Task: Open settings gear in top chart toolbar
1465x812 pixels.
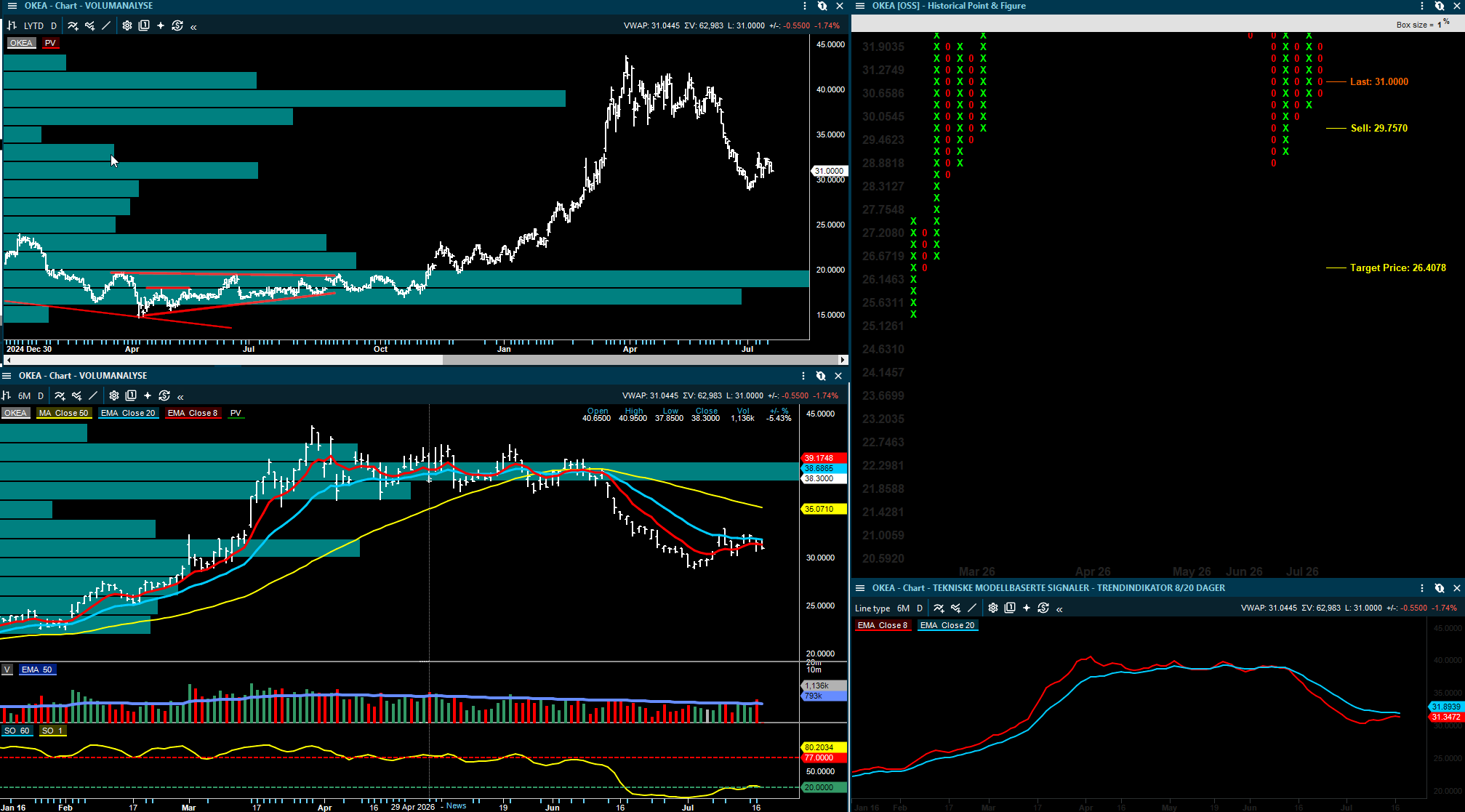Action: pyautogui.click(x=127, y=25)
